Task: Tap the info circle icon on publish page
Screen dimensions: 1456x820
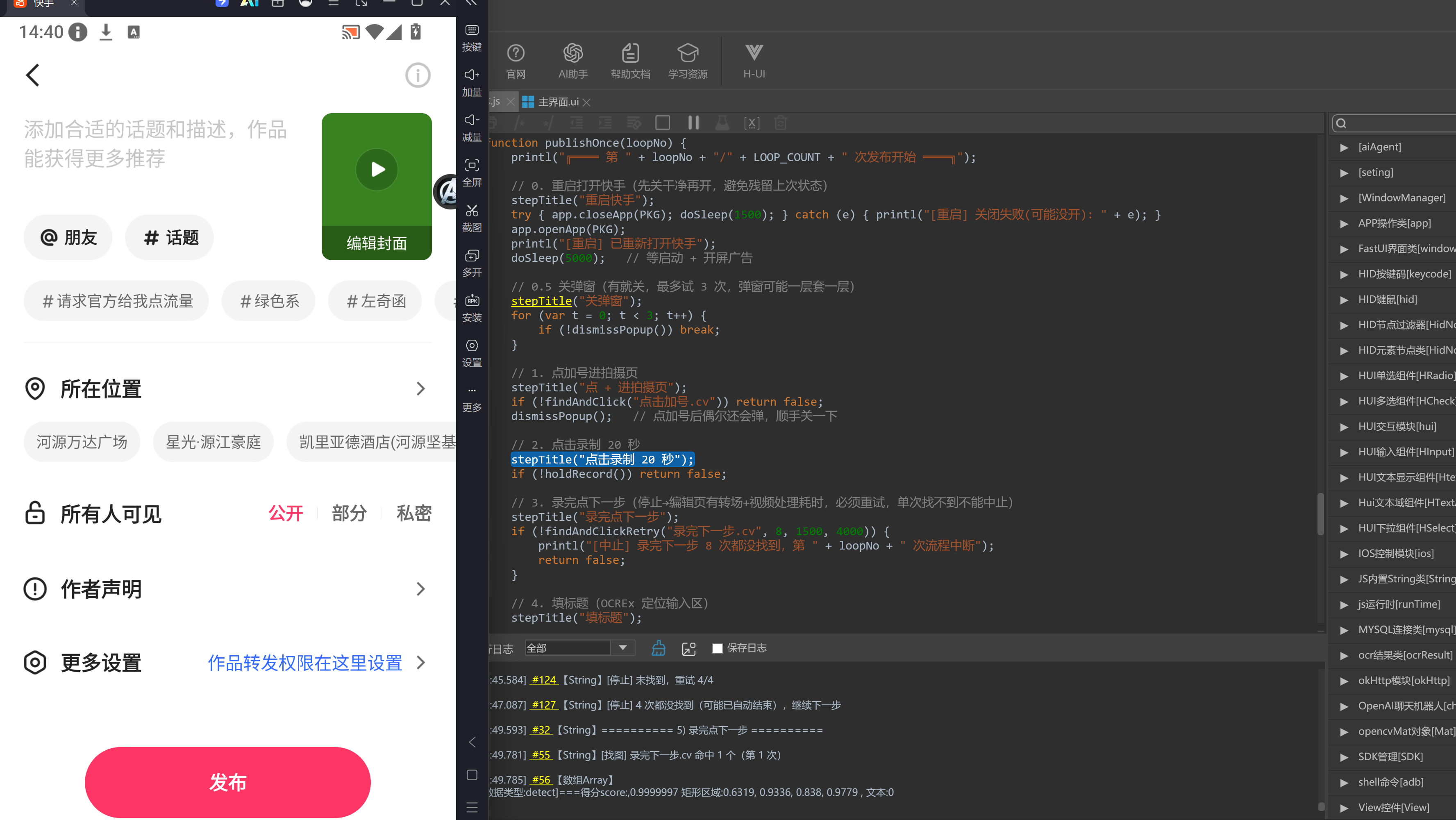Action: pyautogui.click(x=418, y=75)
